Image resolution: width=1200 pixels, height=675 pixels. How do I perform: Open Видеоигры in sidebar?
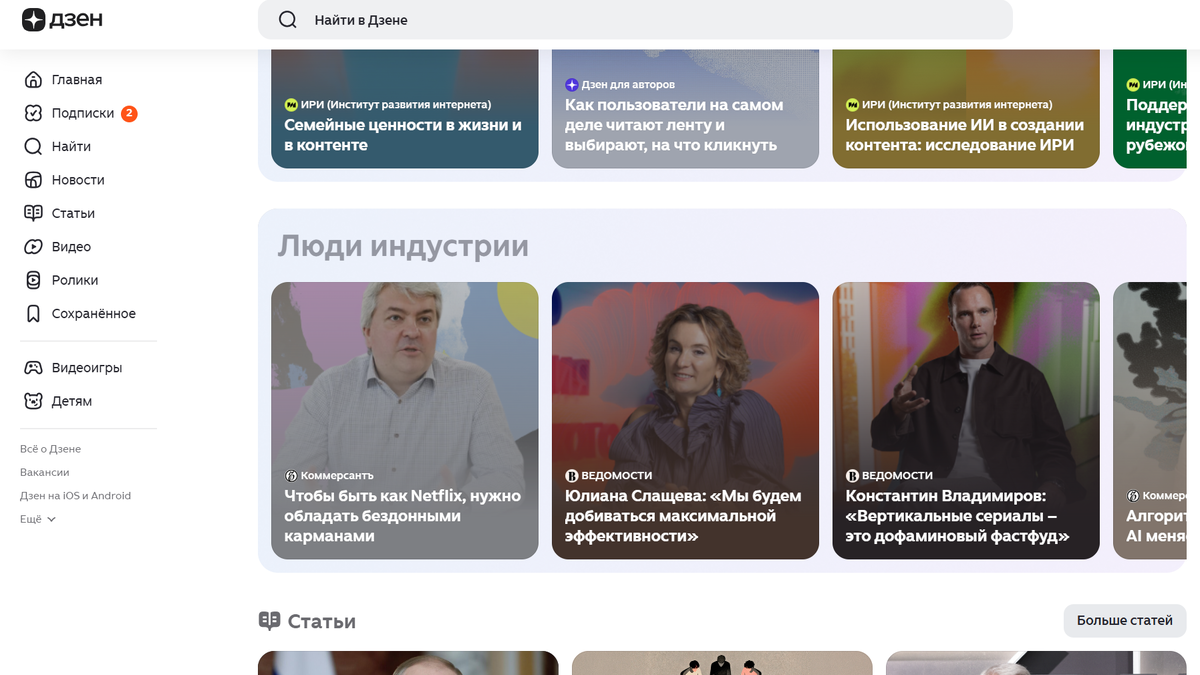click(x=88, y=368)
